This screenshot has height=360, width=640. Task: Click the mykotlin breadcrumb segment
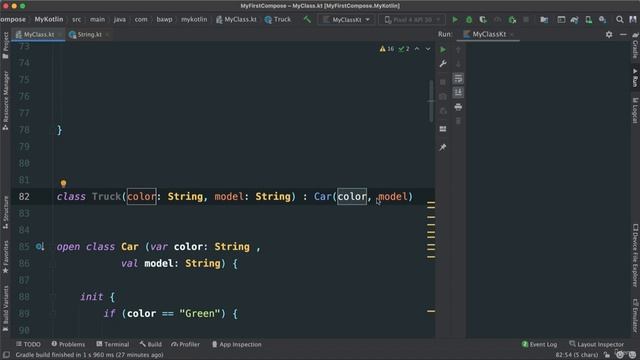[194, 19]
